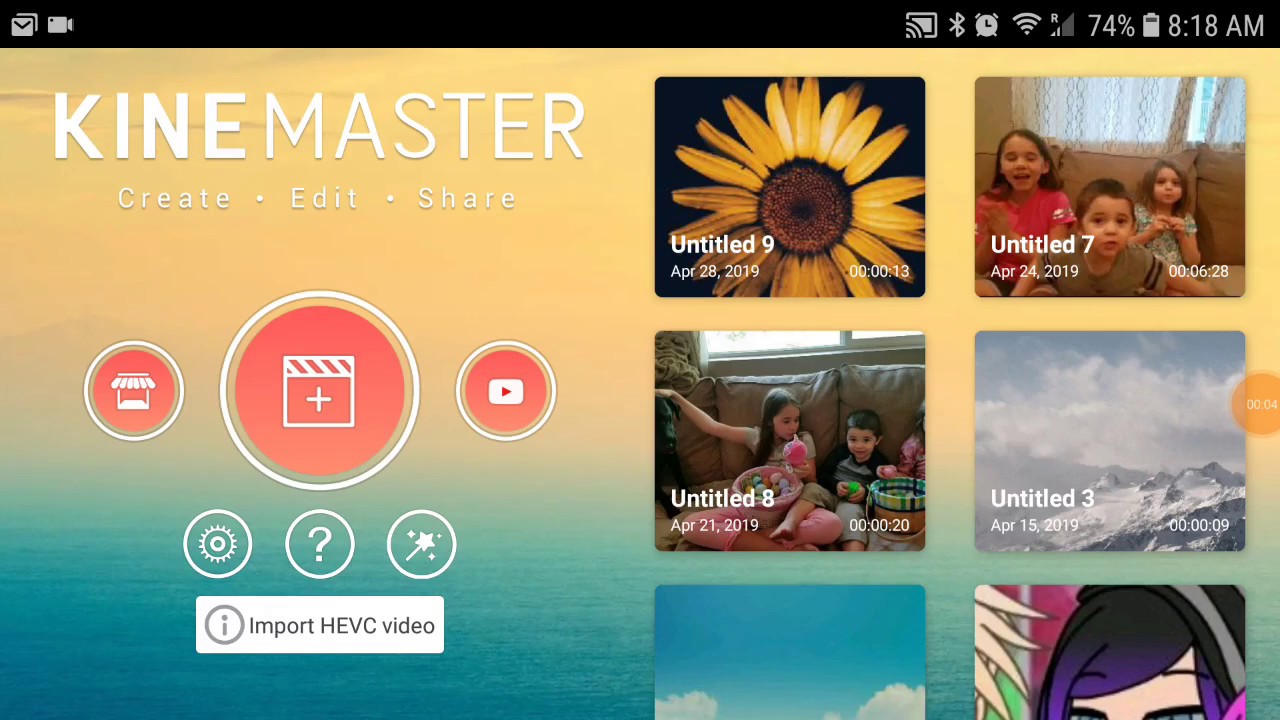Open the help question mark
This screenshot has width=1280, height=720.
(320, 544)
